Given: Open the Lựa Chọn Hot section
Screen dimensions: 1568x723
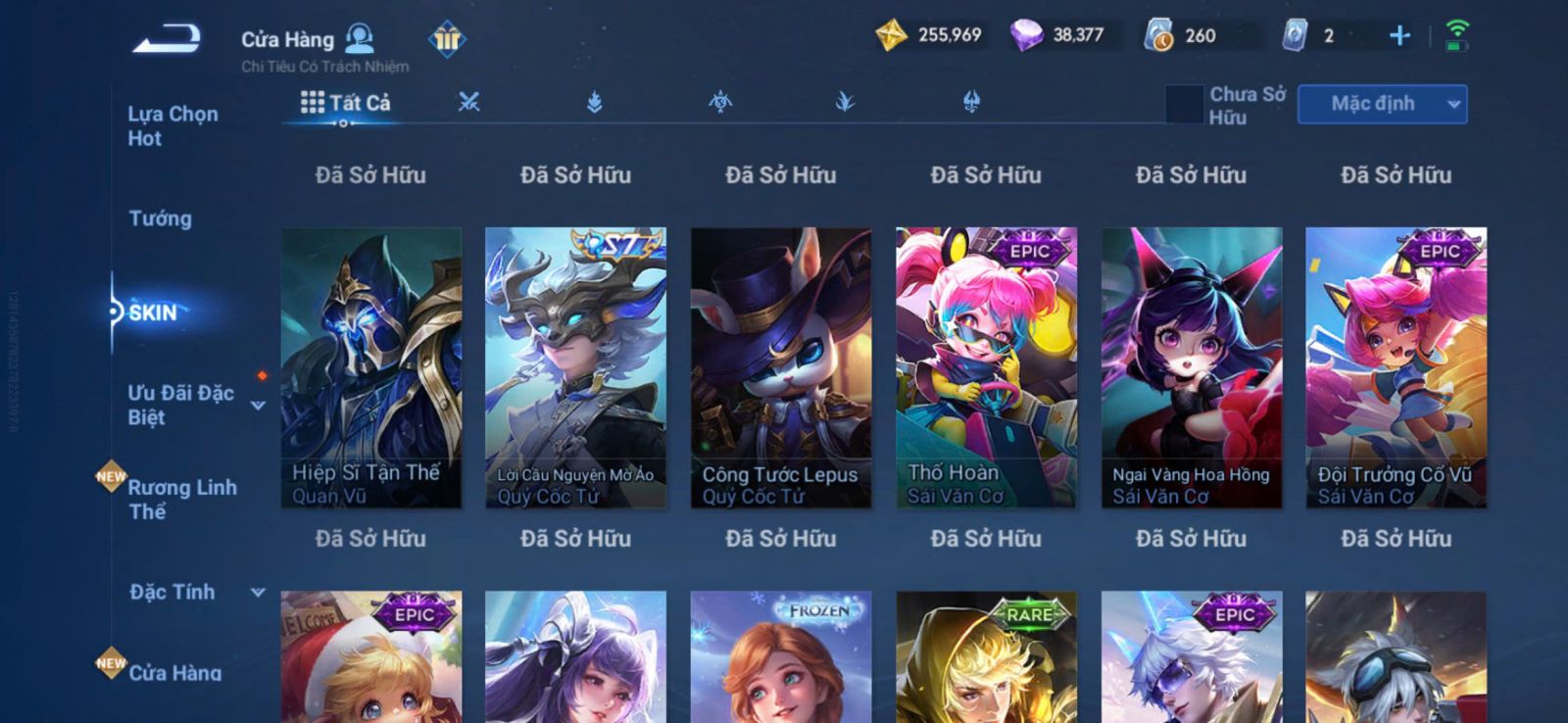Looking at the screenshot, I should [173, 125].
